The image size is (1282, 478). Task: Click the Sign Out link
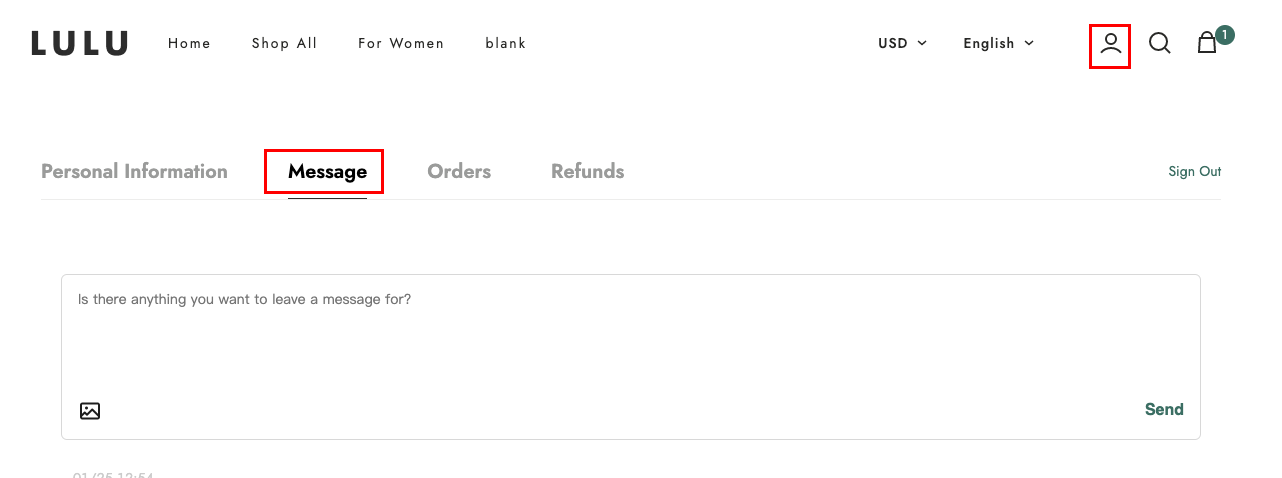pos(1195,171)
